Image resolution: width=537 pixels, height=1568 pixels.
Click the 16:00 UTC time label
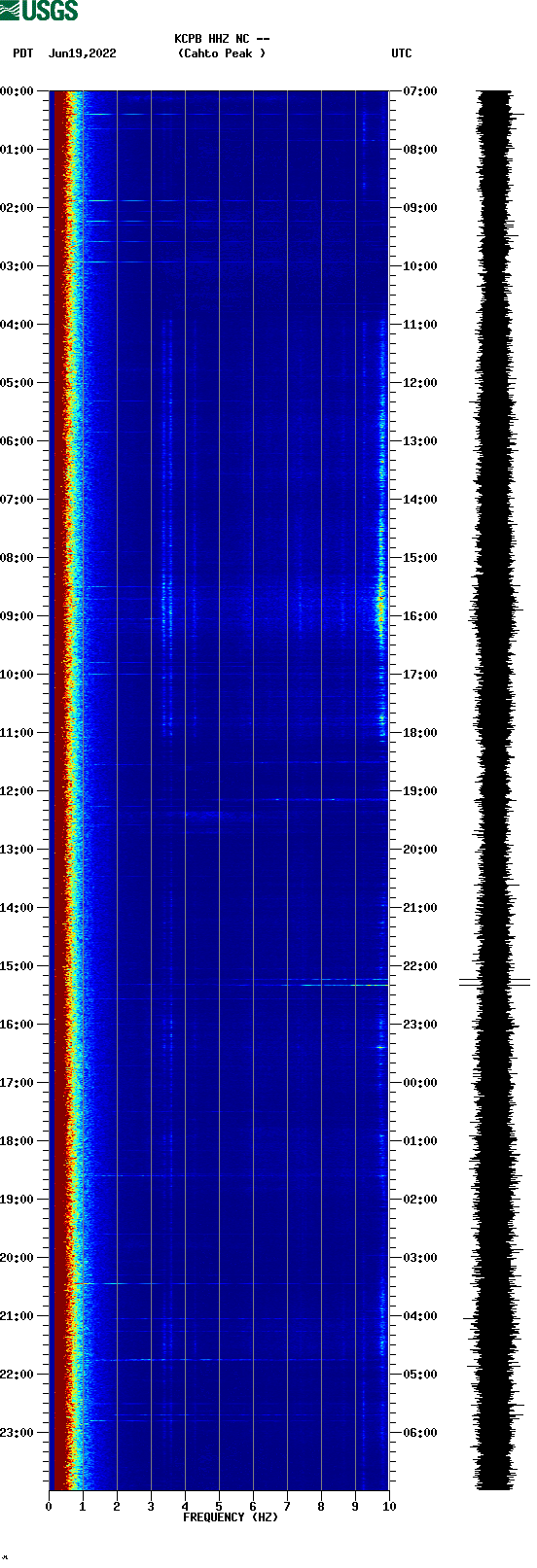point(419,616)
